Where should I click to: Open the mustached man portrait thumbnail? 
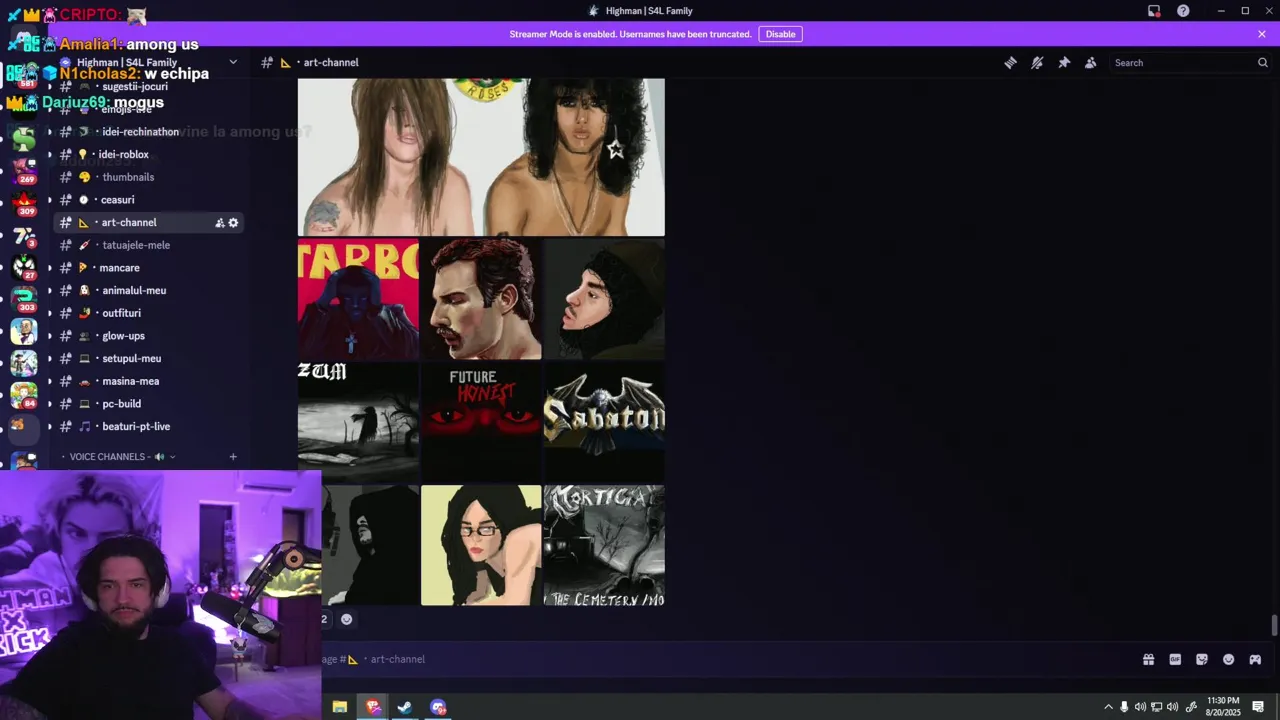[x=481, y=299]
